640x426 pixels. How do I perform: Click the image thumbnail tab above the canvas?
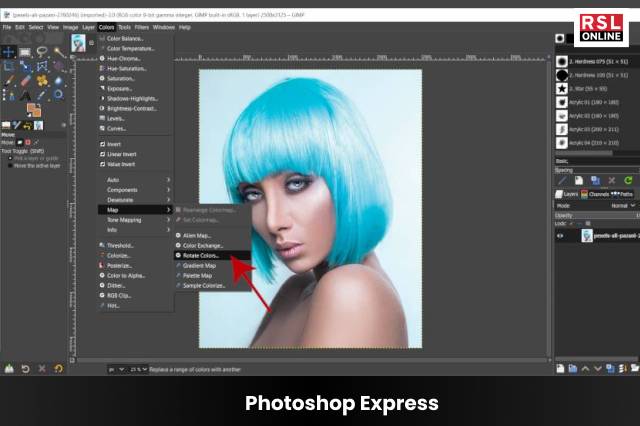point(78,43)
